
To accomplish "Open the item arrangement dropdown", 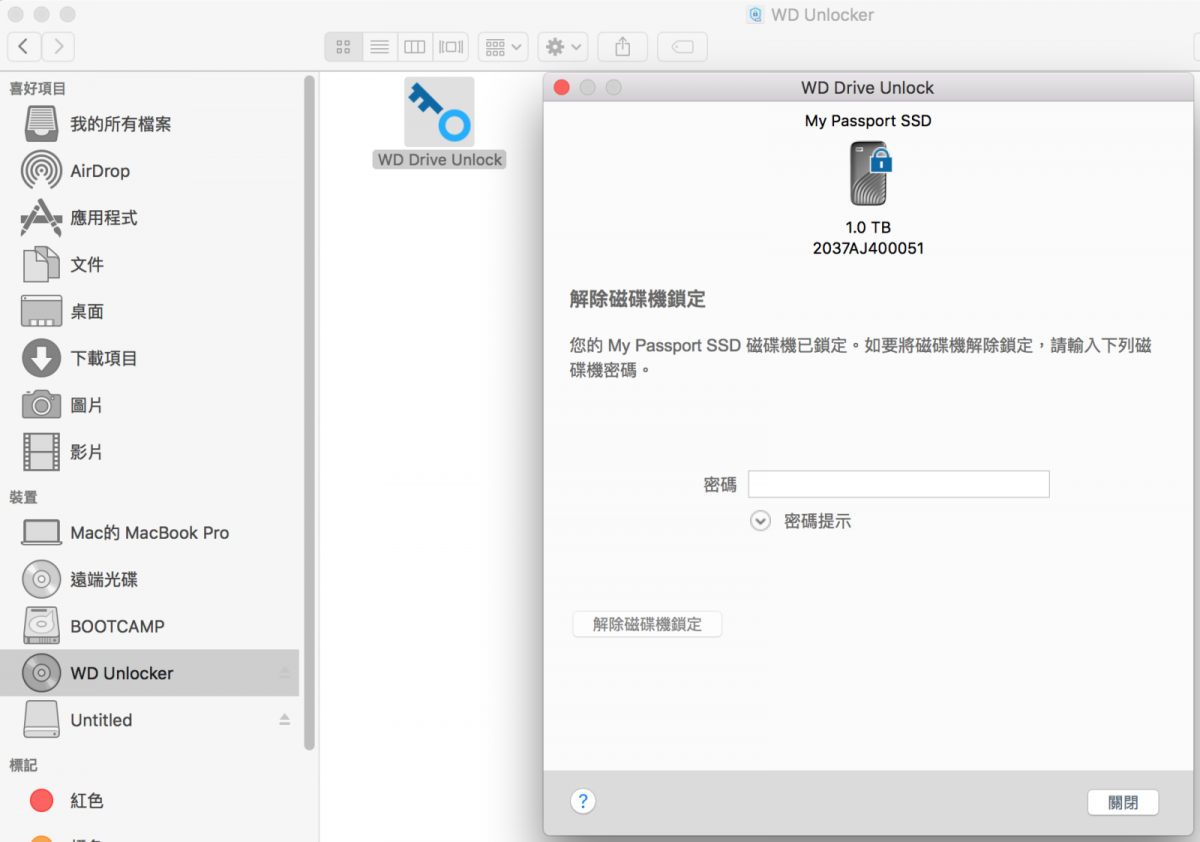I will pyautogui.click(x=503, y=47).
